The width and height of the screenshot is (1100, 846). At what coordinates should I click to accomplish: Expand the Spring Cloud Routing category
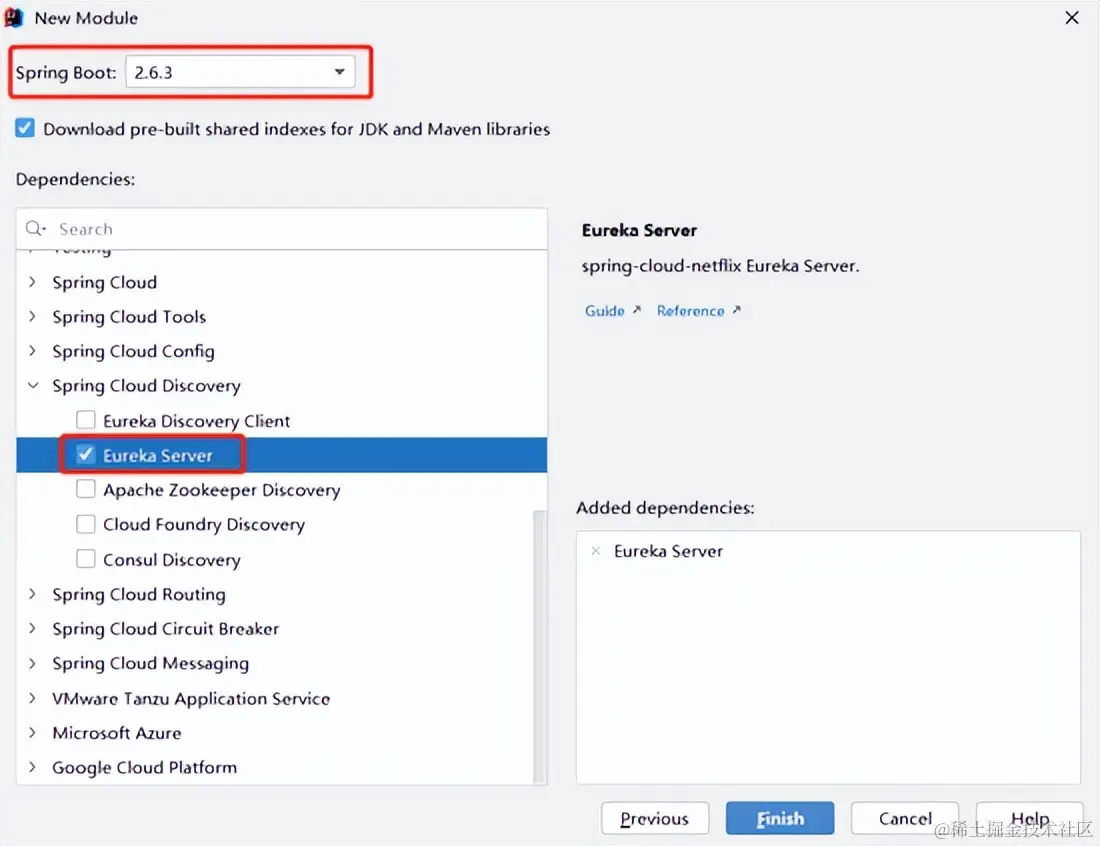pyautogui.click(x=32, y=594)
